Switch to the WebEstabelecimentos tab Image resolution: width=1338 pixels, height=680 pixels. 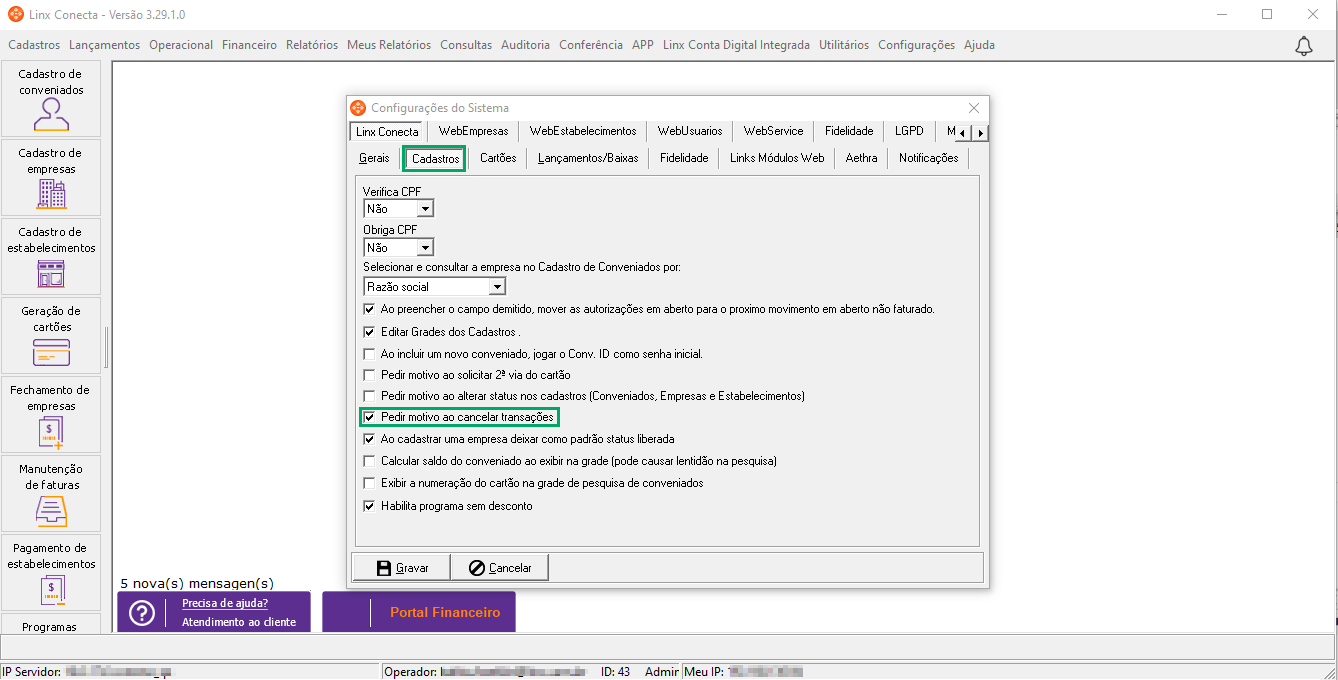[583, 132]
